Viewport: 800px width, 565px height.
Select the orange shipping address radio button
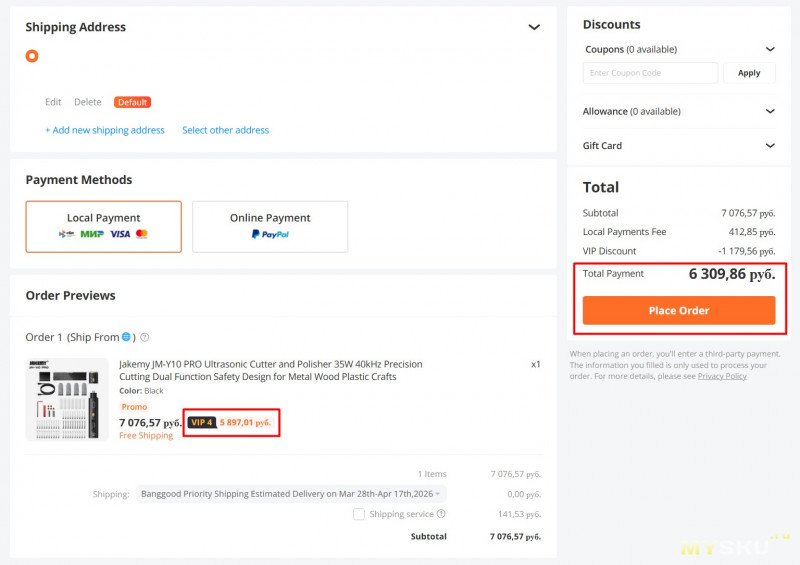pos(32,56)
